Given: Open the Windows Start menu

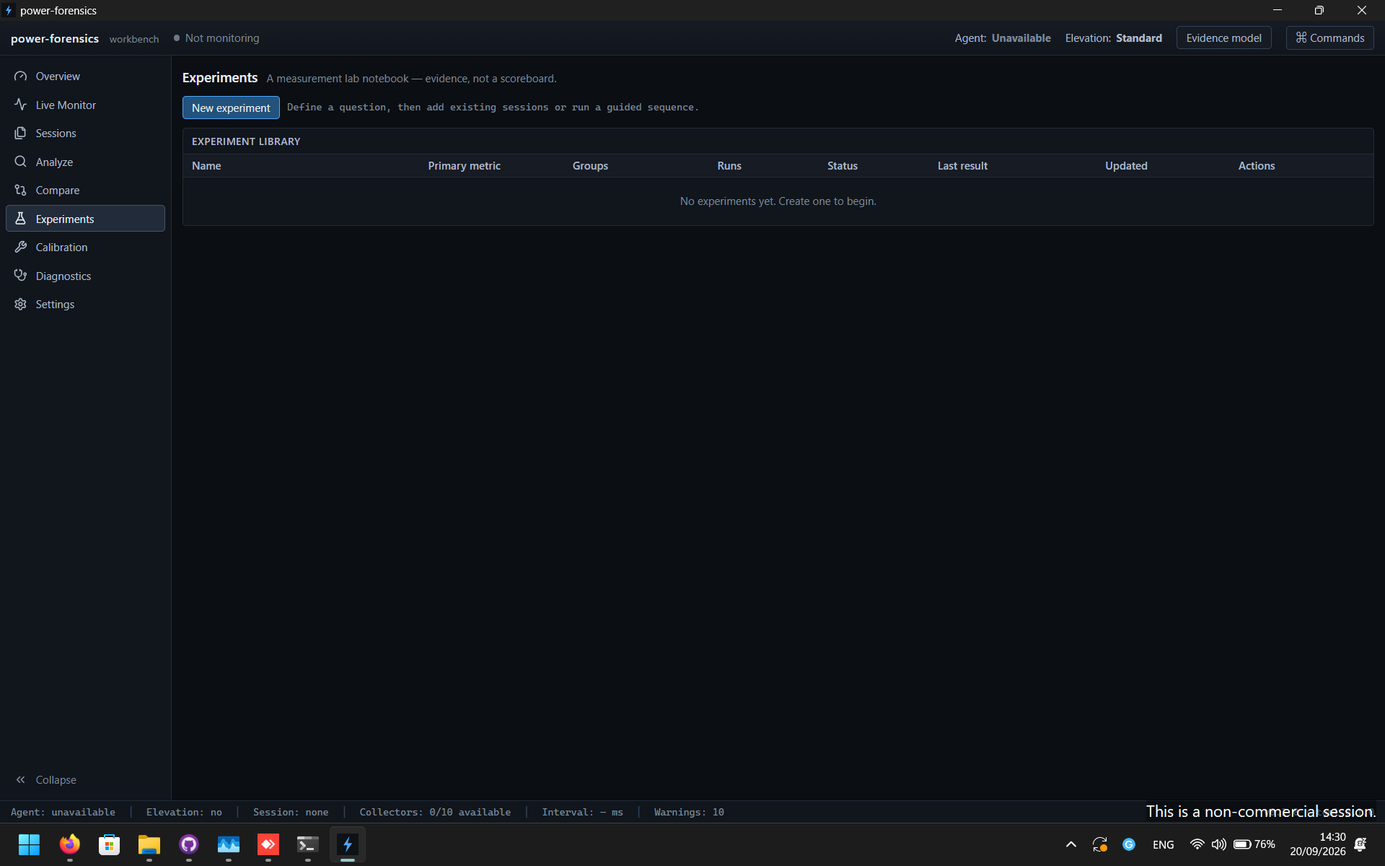Looking at the screenshot, I should click(x=29, y=845).
